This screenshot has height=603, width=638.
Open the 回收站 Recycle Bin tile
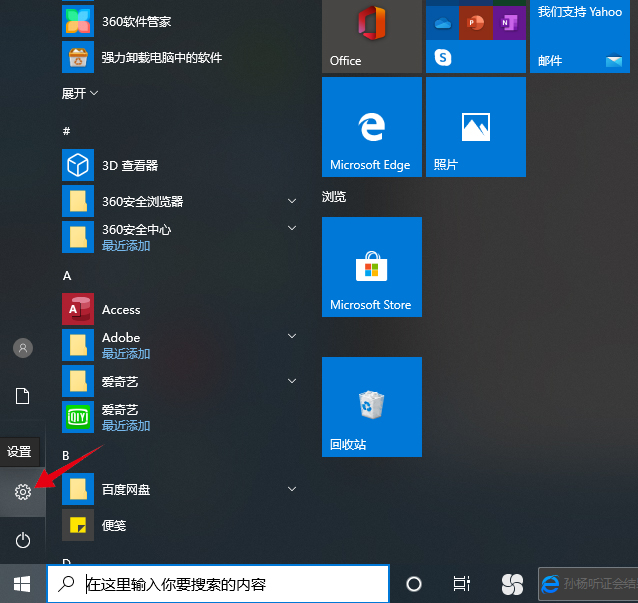coord(372,407)
